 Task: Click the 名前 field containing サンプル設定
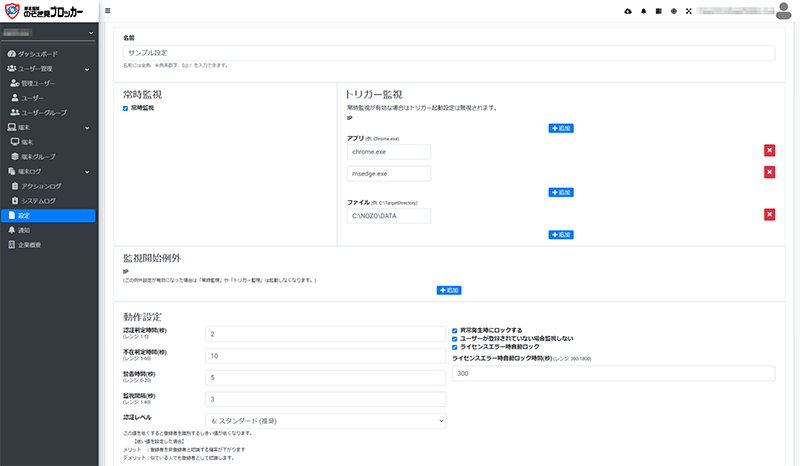[x=449, y=53]
